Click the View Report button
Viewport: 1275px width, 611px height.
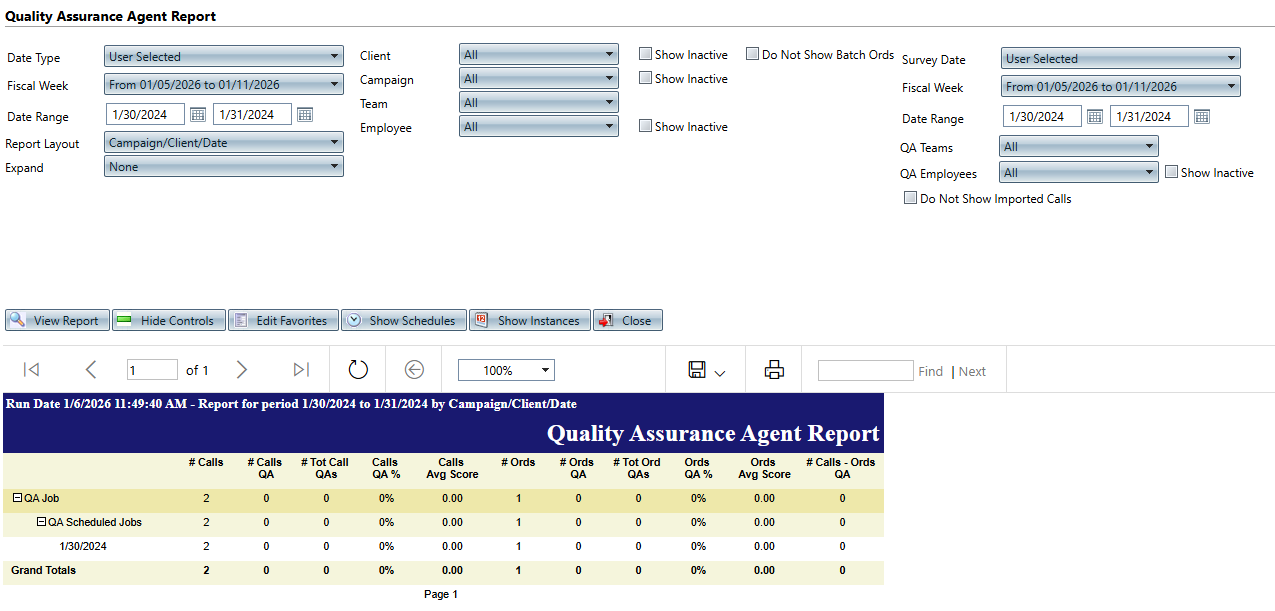pos(57,321)
